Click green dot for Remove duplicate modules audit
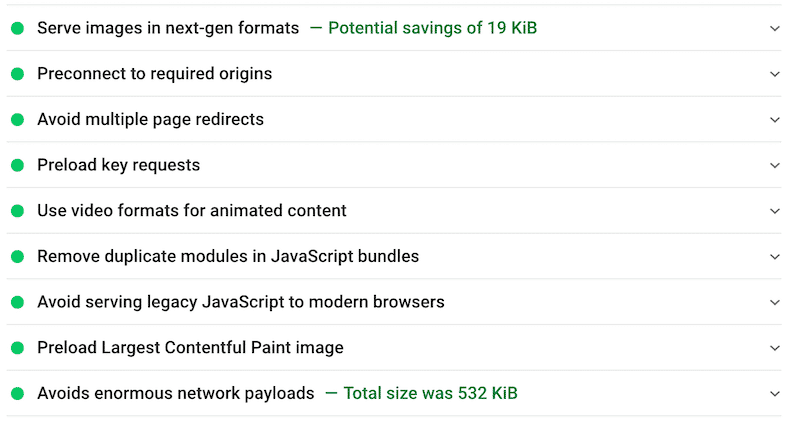Image resolution: width=800 pixels, height=424 pixels. point(17,257)
